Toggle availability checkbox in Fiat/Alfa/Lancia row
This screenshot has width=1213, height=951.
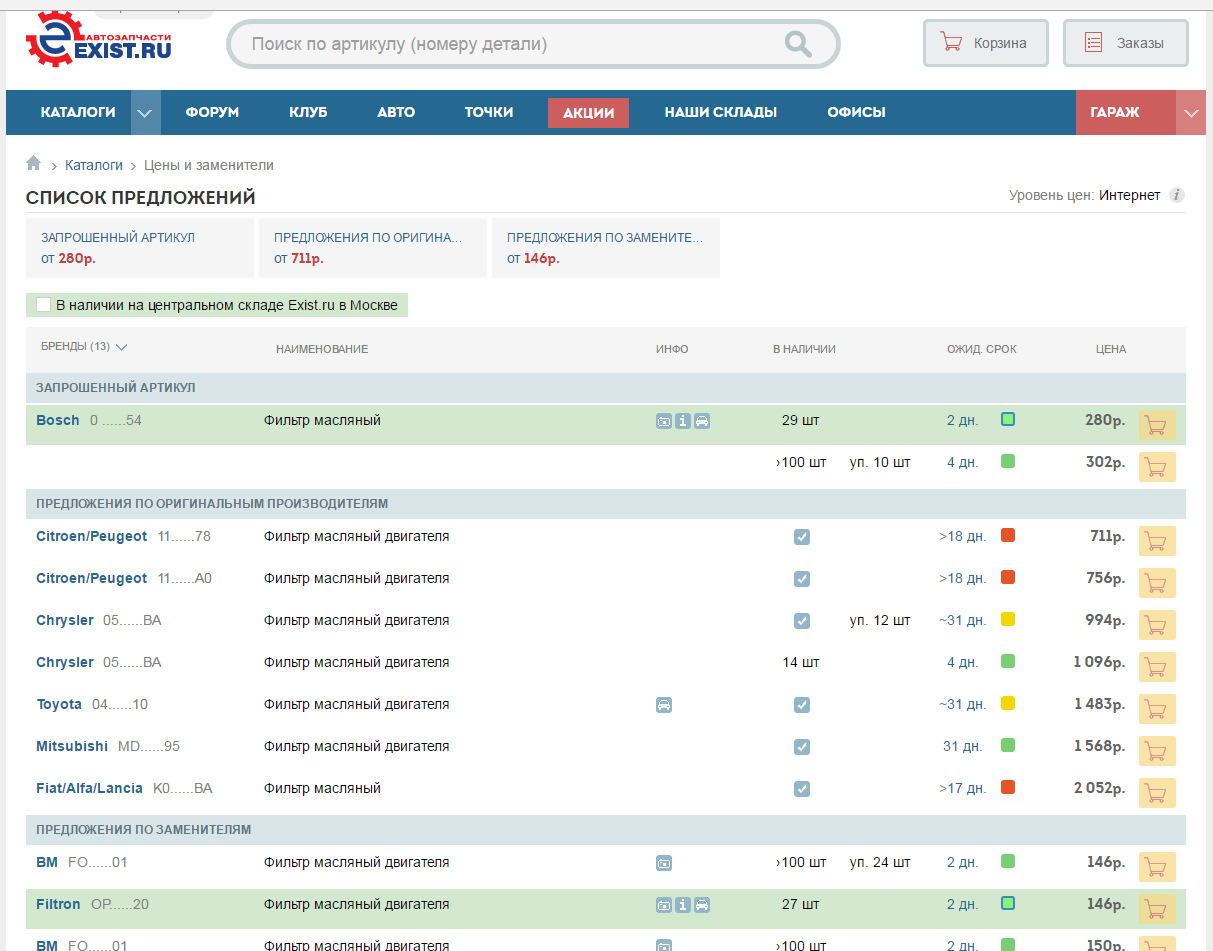802,789
